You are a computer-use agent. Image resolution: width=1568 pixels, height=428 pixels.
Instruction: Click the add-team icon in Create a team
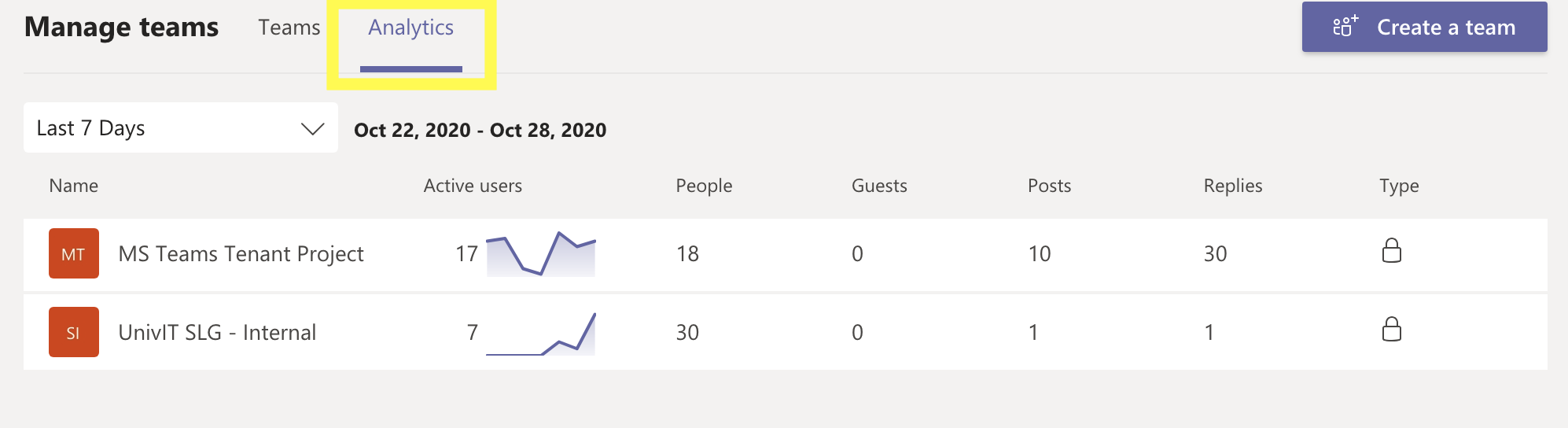point(1345,27)
